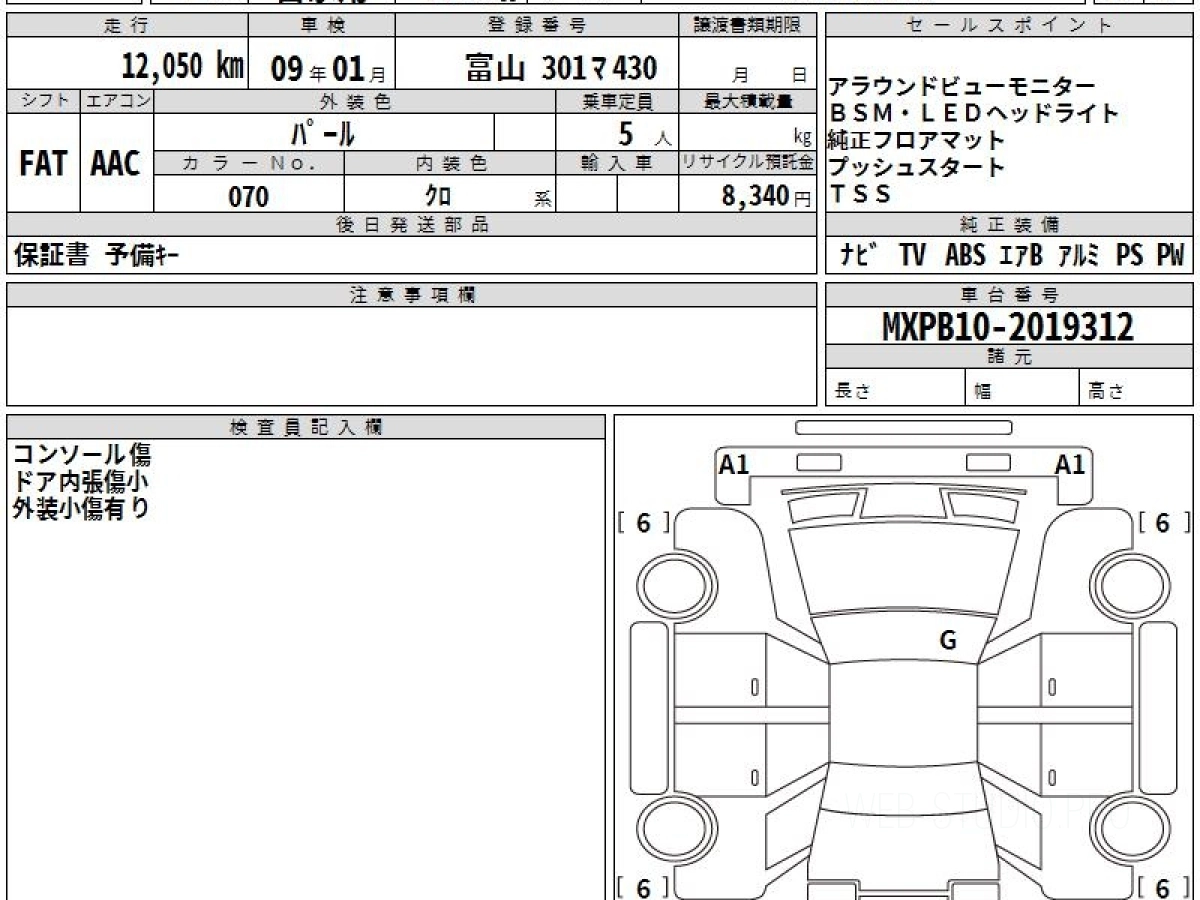Click the registration number 富山 301マ430
The height and width of the screenshot is (900, 1200).
click(561, 68)
